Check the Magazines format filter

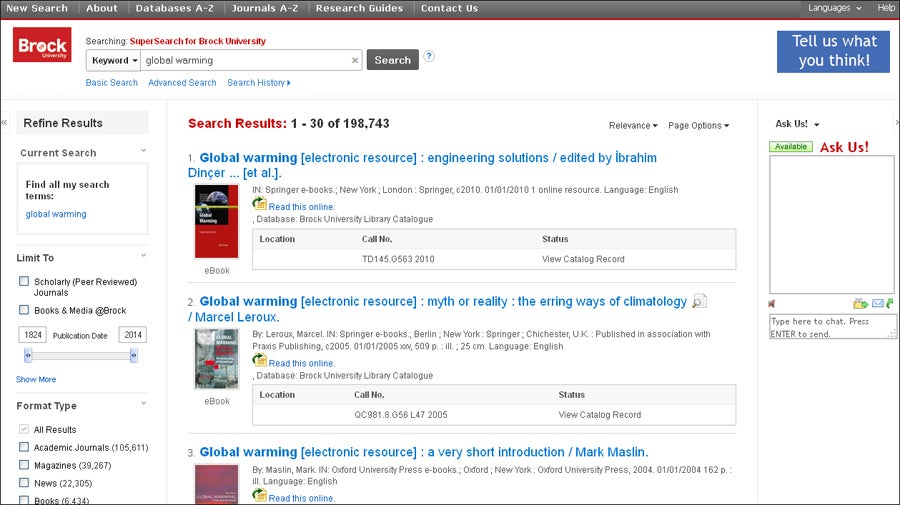tap(24, 465)
